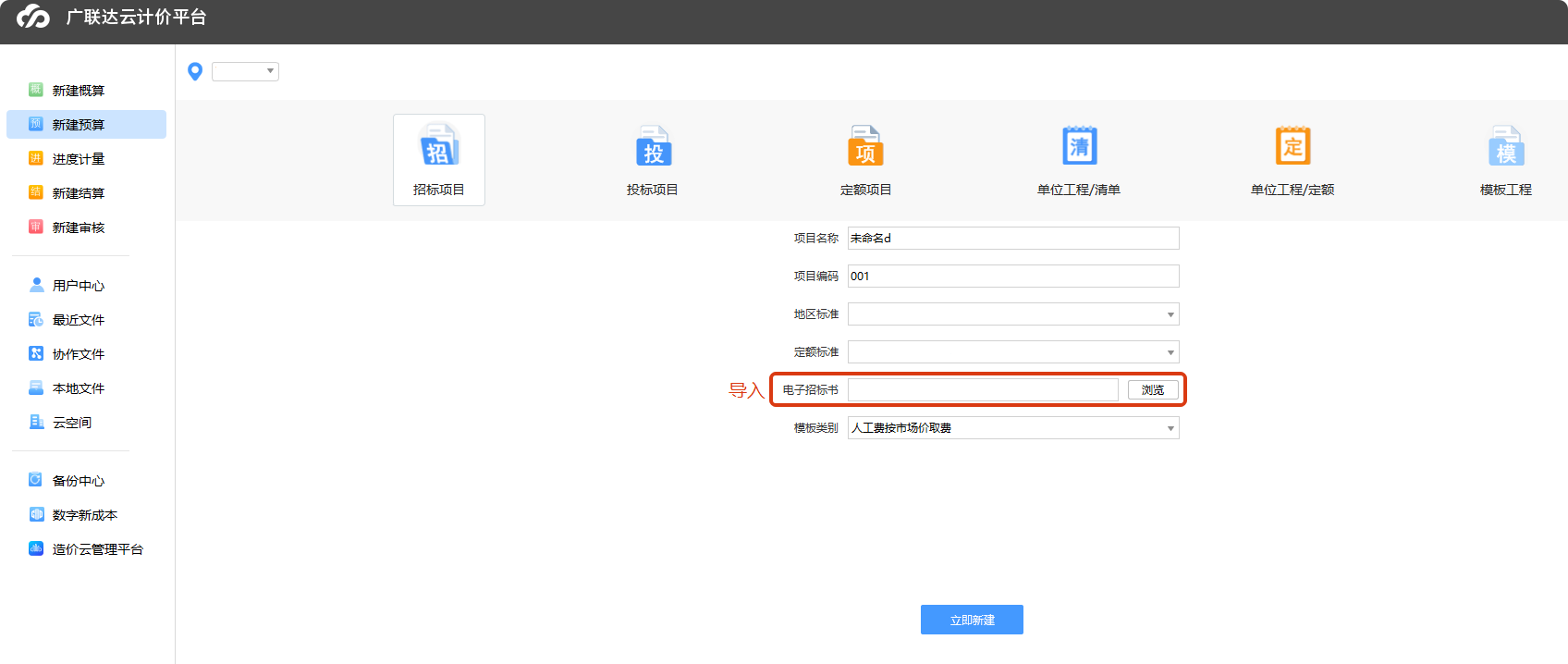This screenshot has height=664, width=1568.
Task: Click the 新建预算 sidebar icon
Action: click(36, 124)
